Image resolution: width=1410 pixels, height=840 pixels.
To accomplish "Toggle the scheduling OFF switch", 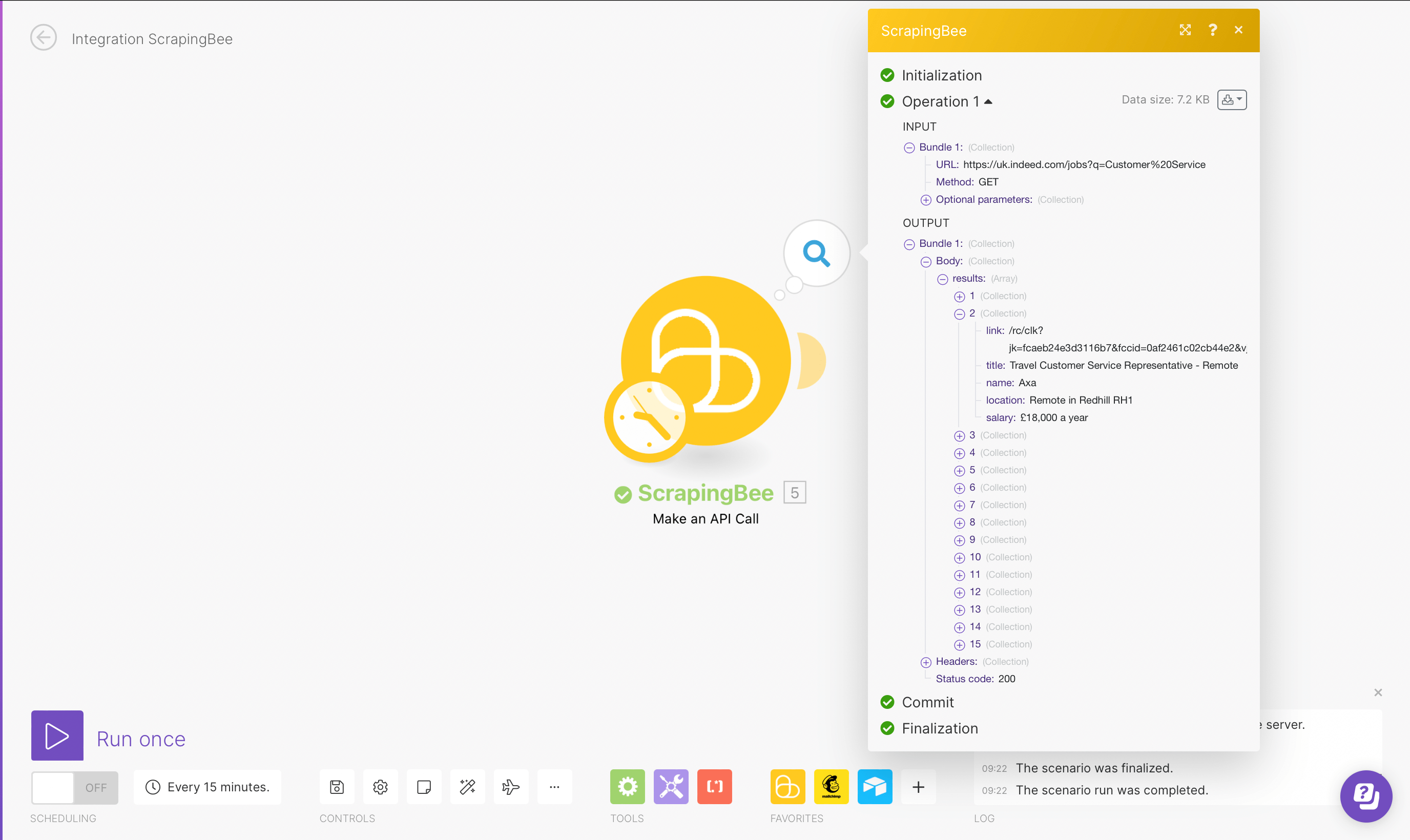I will coord(75,787).
